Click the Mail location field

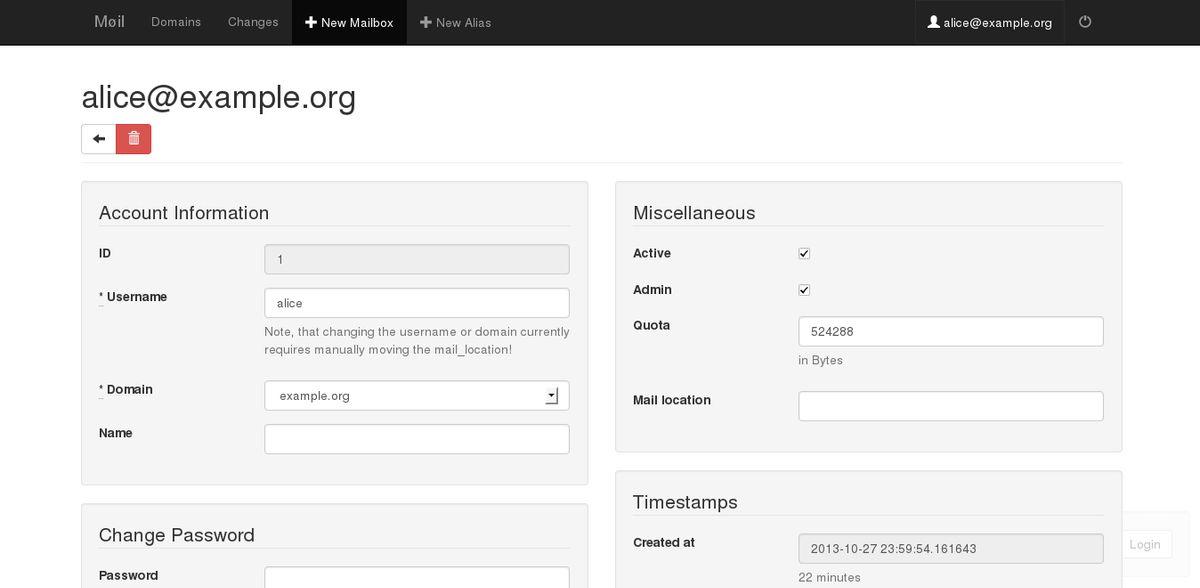coord(950,406)
